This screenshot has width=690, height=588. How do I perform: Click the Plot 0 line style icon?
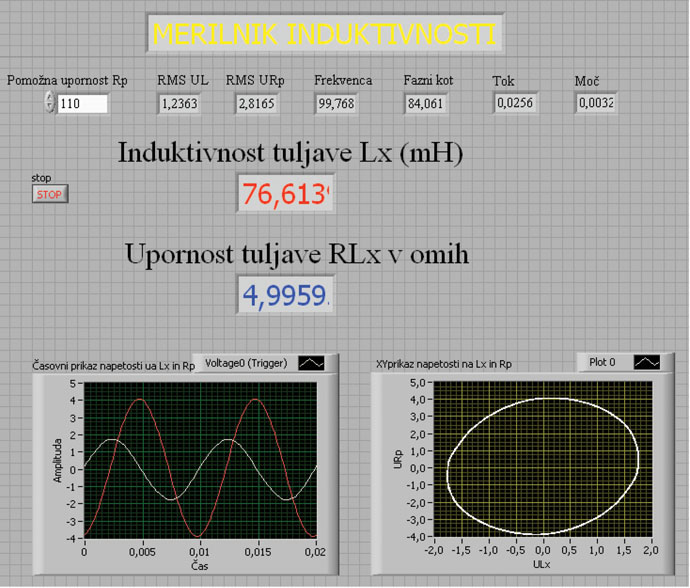click(x=645, y=362)
